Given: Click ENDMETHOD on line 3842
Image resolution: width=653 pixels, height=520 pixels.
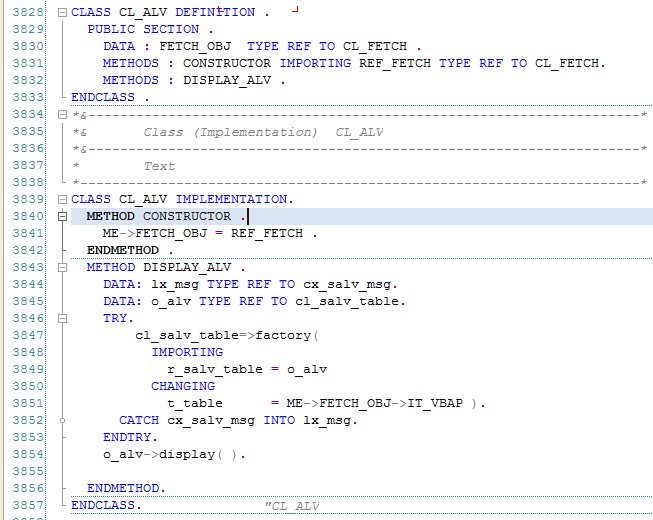Looking at the screenshot, I should 123,250.
